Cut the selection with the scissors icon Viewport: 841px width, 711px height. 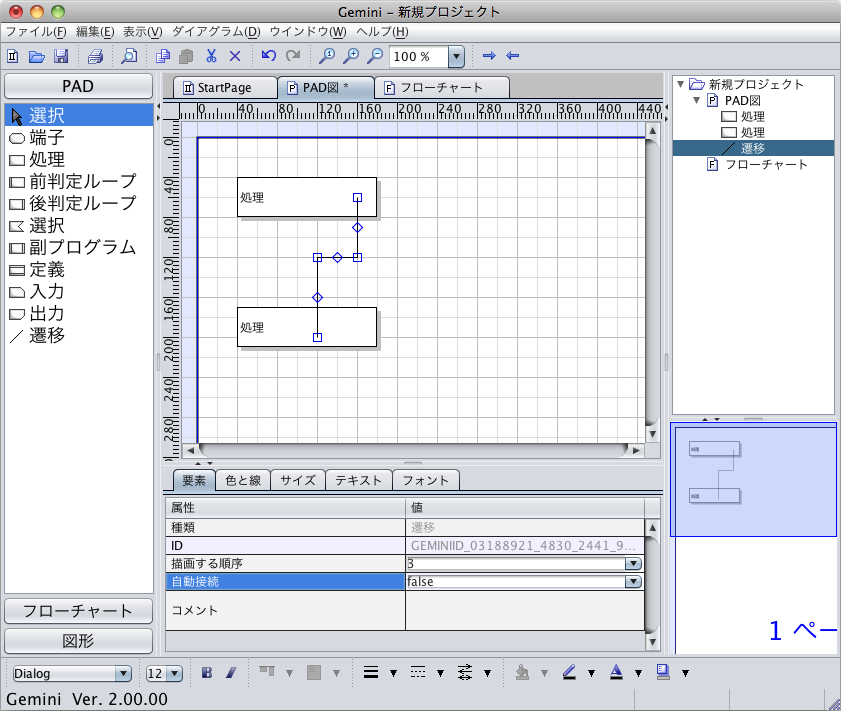coord(211,56)
